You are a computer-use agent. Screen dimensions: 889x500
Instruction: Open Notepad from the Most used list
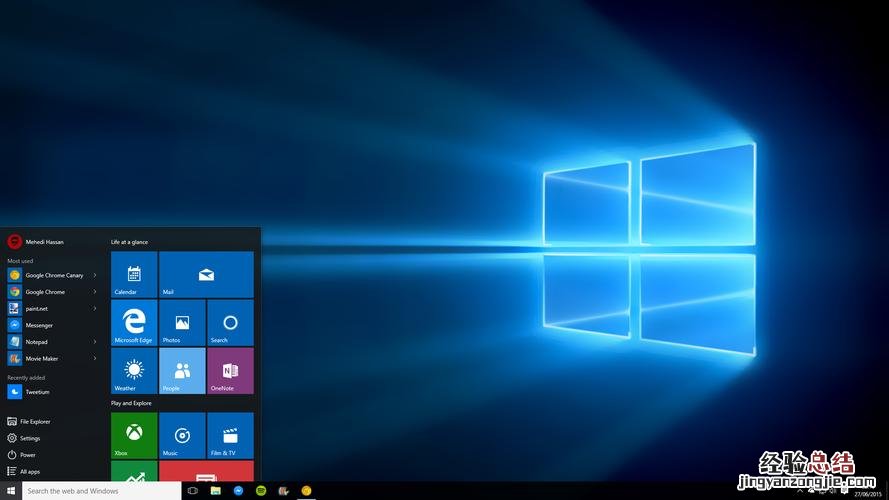point(52,342)
